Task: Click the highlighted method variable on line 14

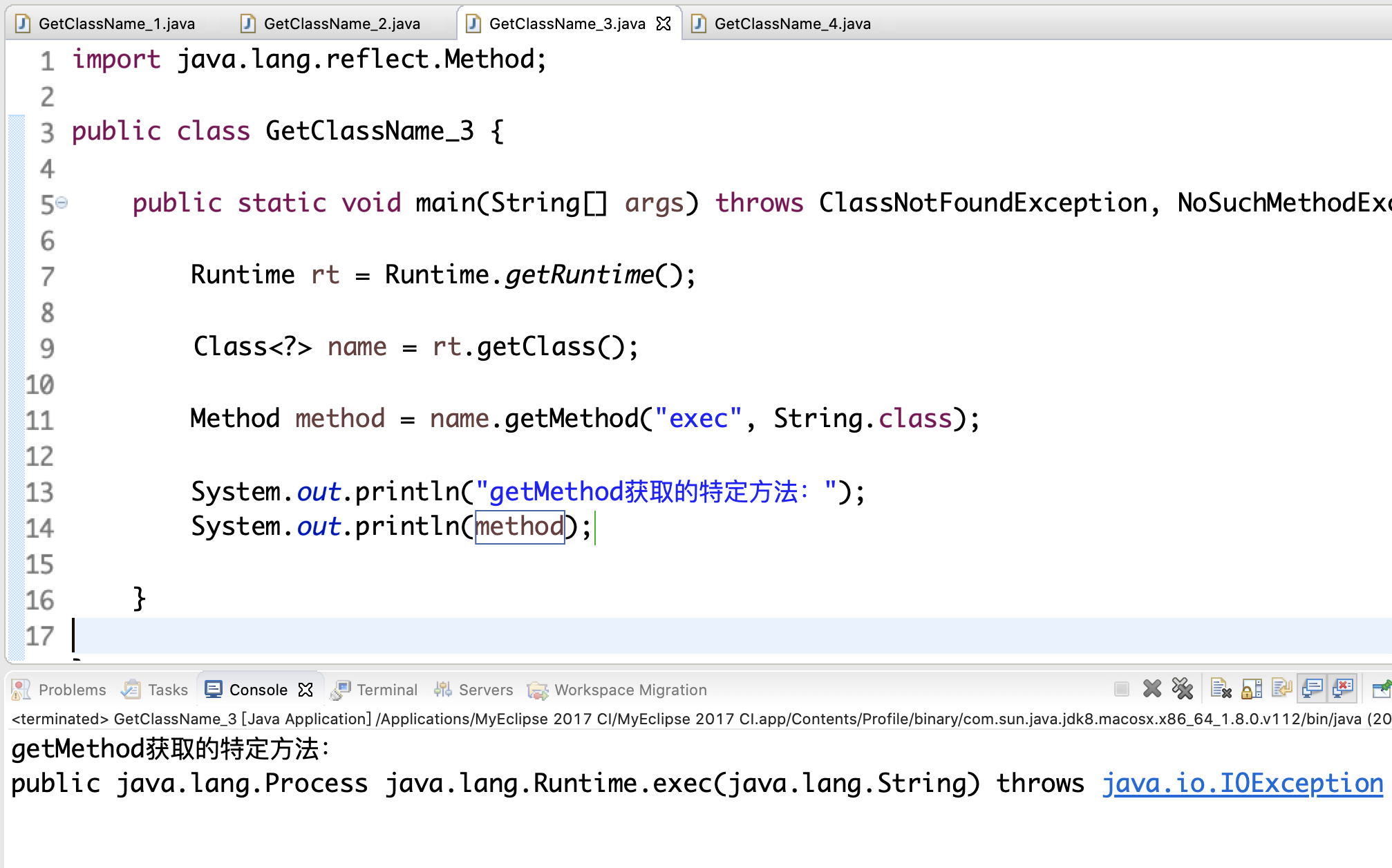Action: tap(520, 527)
